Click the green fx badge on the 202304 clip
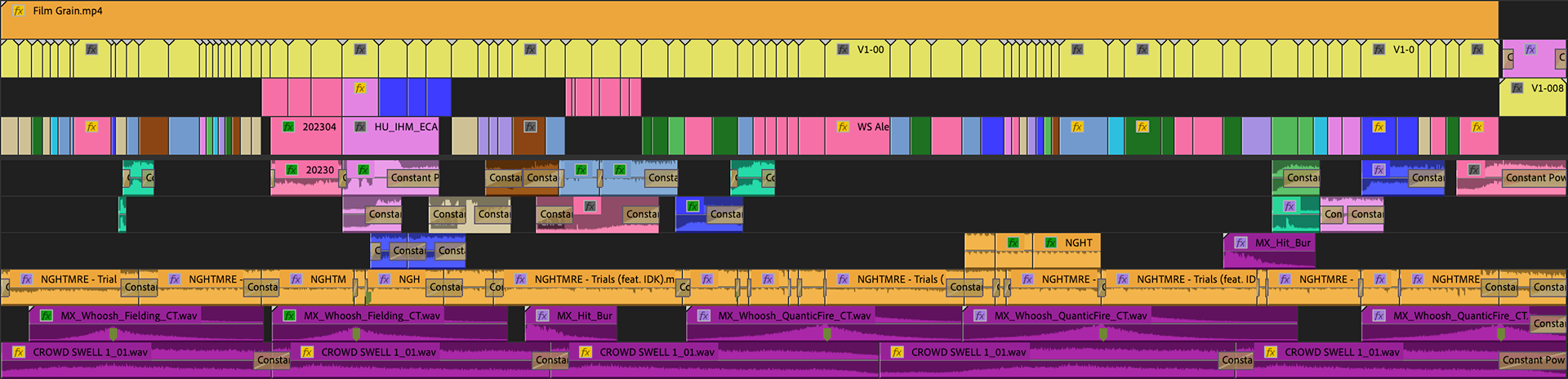Viewport: 1568px width, 379px height. [288, 127]
